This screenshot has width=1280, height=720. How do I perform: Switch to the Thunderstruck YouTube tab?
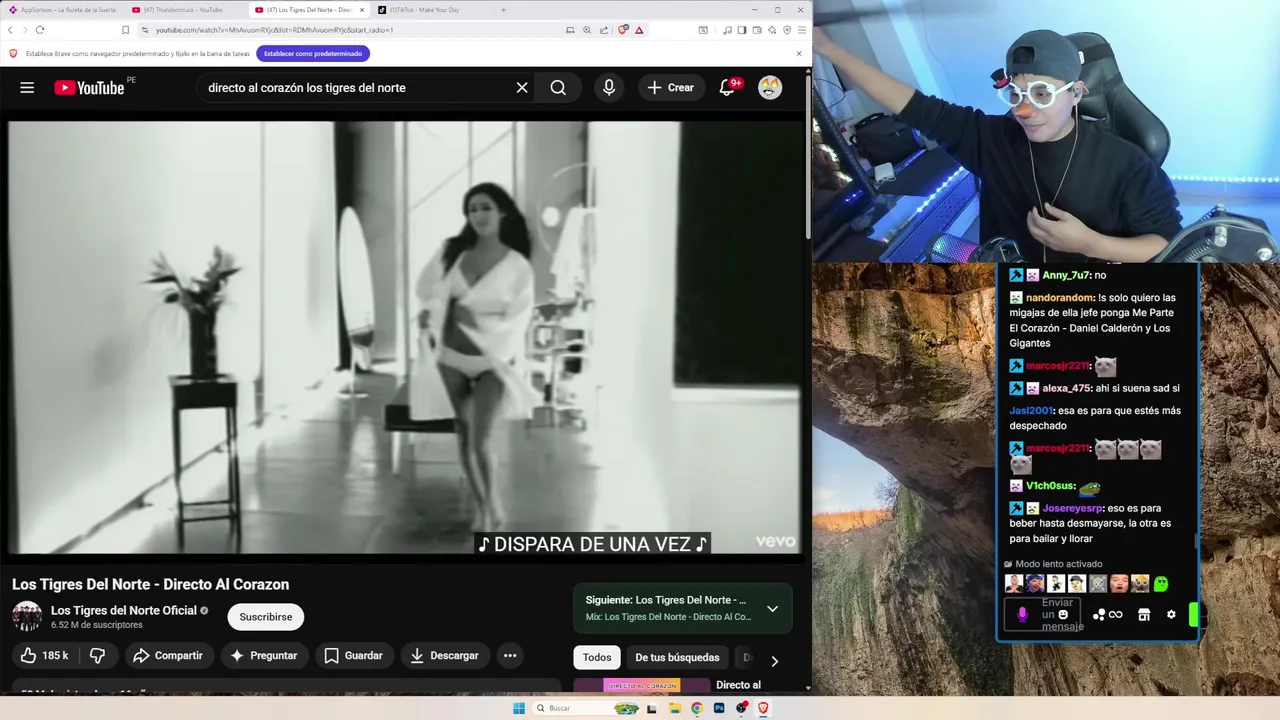click(x=184, y=10)
